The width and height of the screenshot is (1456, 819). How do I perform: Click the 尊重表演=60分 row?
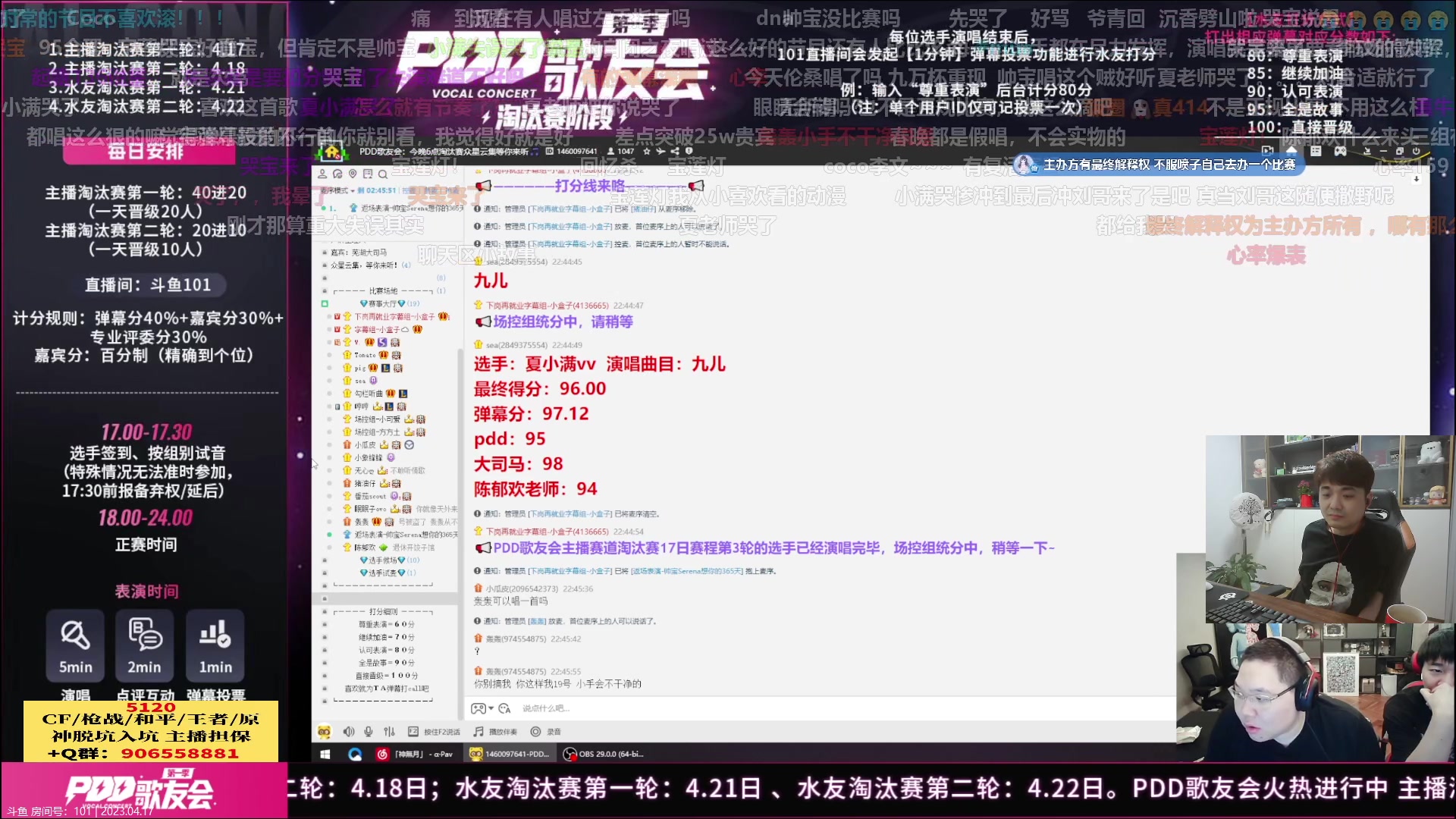pyautogui.click(x=387, y=625)
